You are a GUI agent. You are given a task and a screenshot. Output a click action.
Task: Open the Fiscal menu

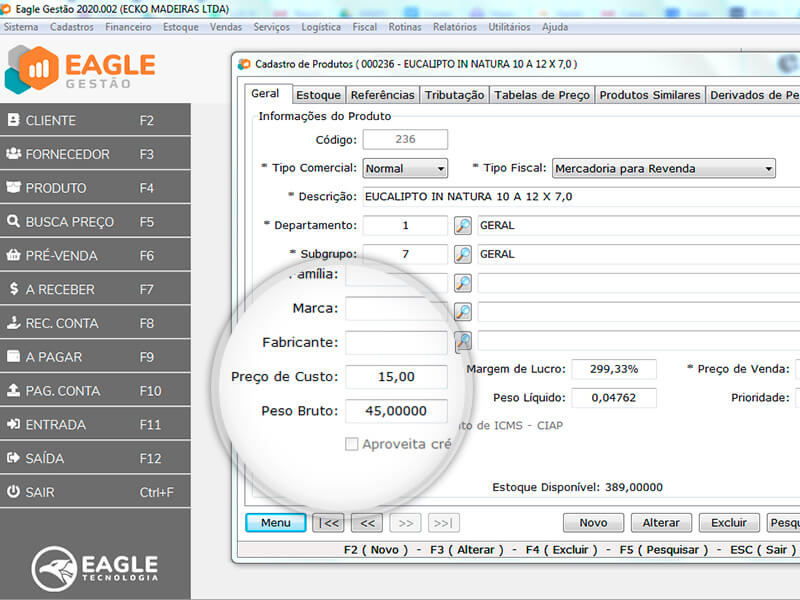[x=364, y=27]
